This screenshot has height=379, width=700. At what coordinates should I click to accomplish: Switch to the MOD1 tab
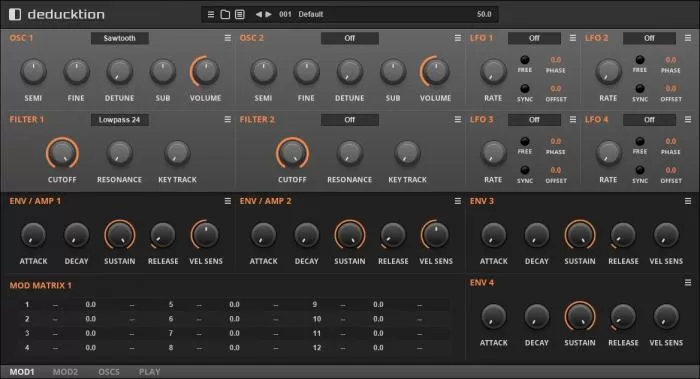point(22,372)
